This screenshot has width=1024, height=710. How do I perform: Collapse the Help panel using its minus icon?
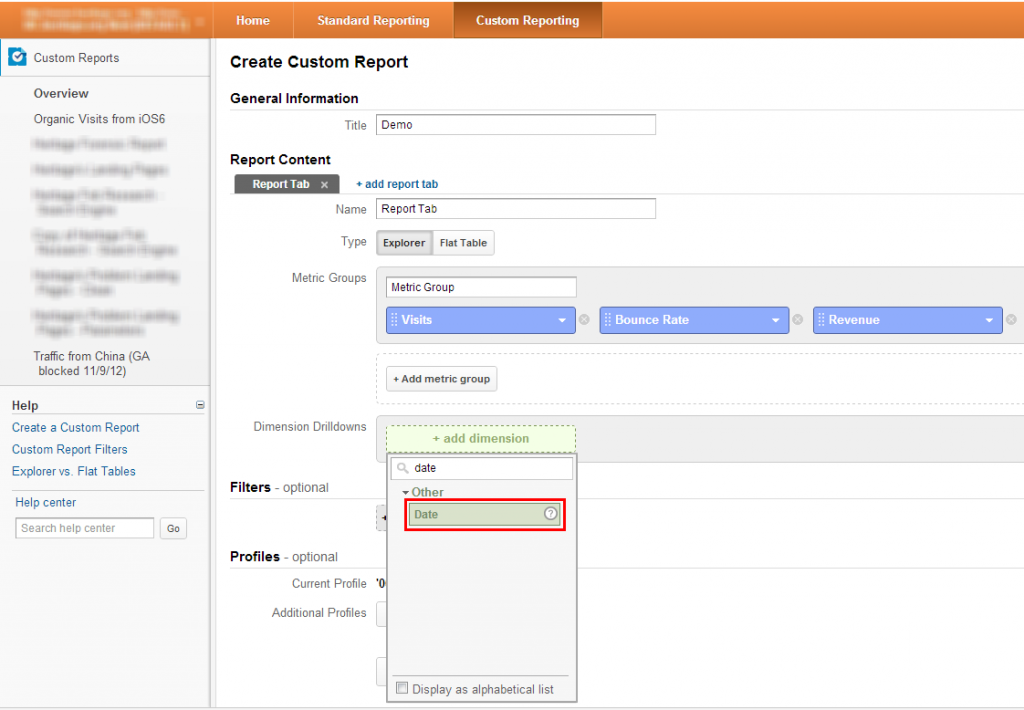pos(200,405)
